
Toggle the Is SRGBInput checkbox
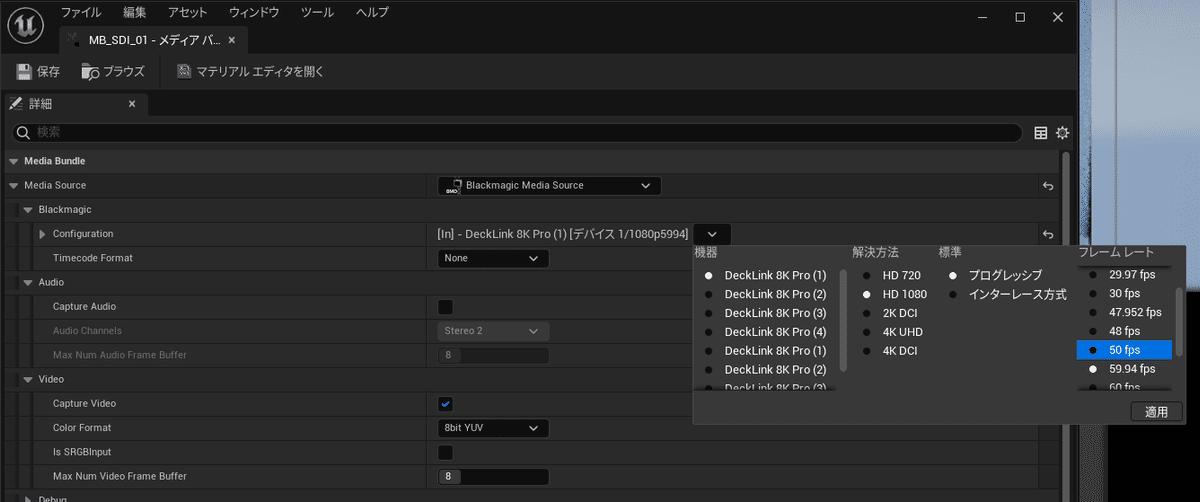point(445,452)
